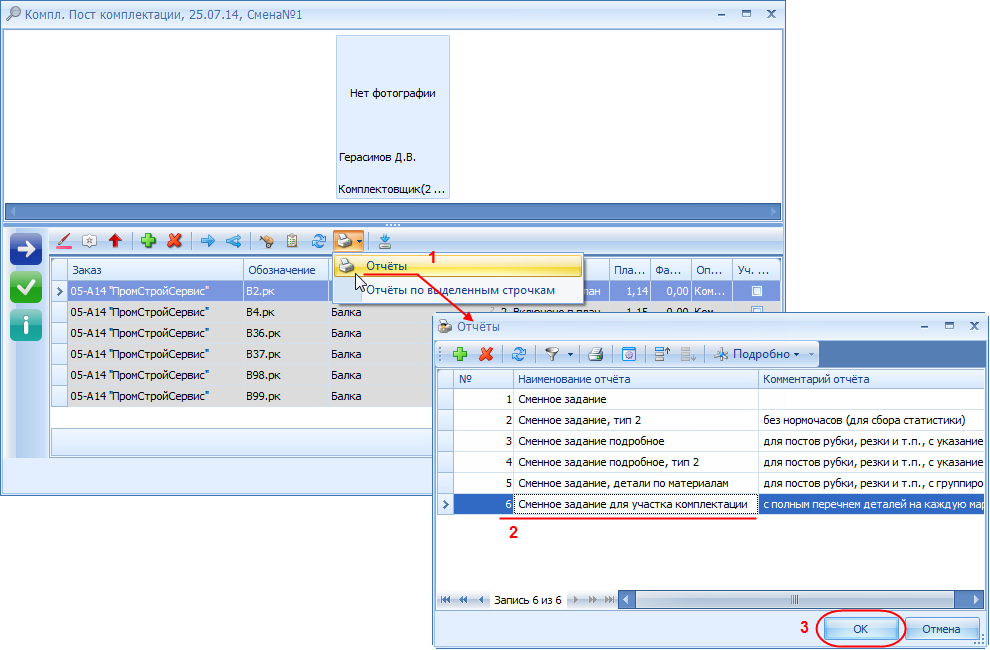Click the teal info side button
Viewport: 990px width, 650px height.
pyautogui.click(x=26, y=325)
